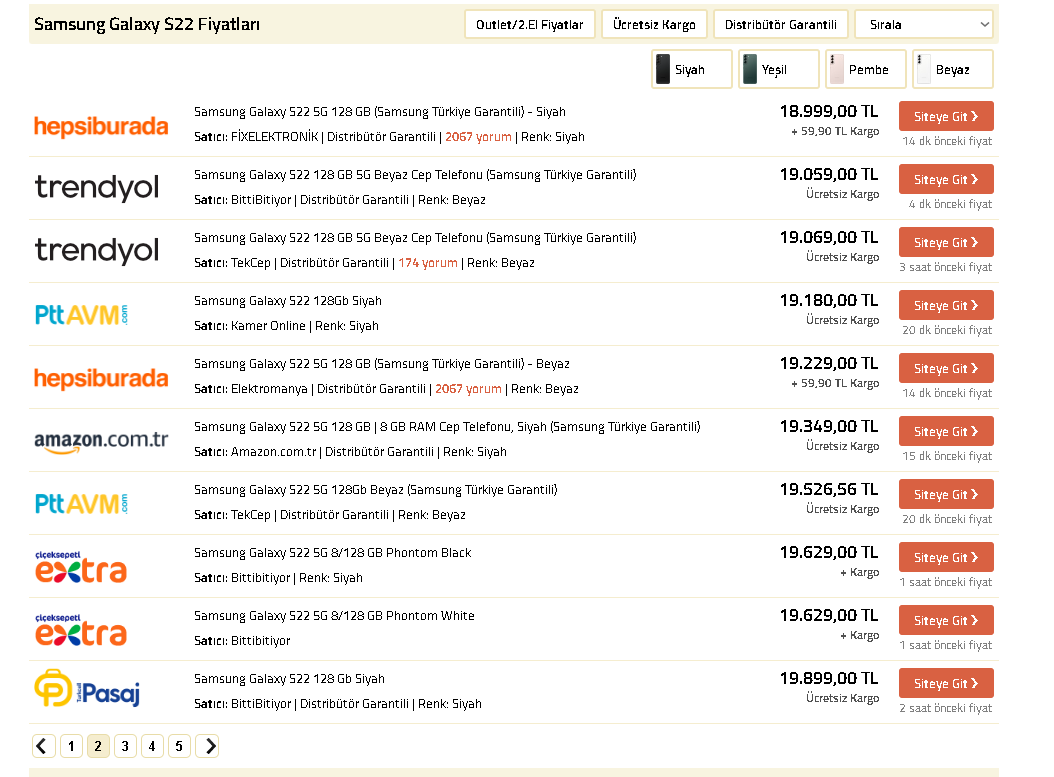Click the 19.349,00 TL price
The width and height of the screenshot is (1054, 777).
(829, 426)
